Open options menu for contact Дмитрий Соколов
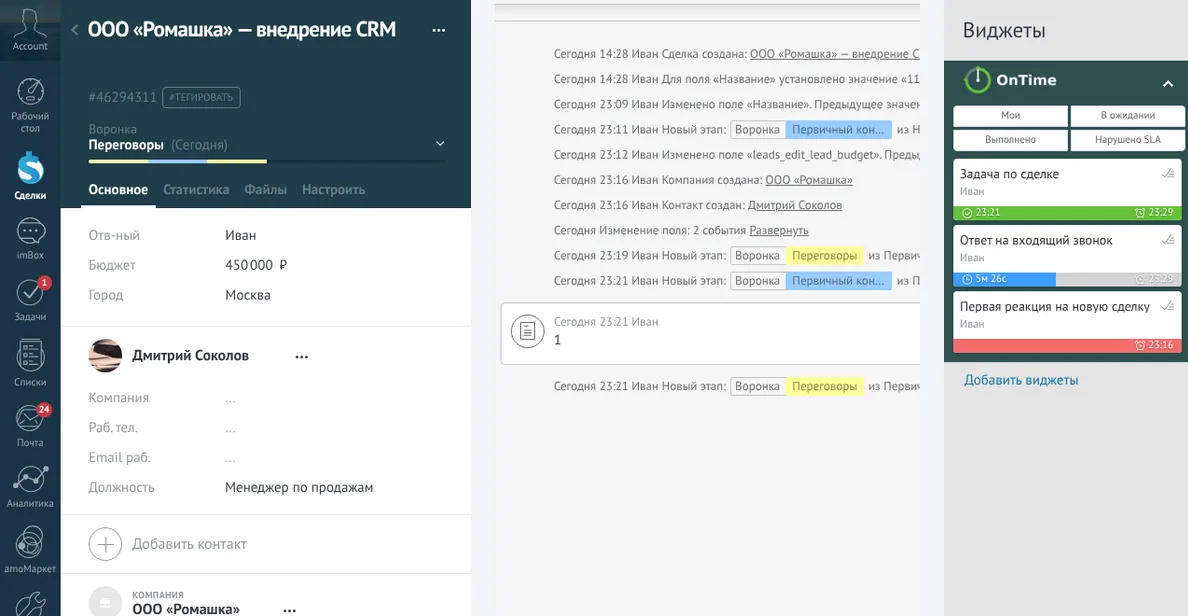Screen dimensions: 1188x616 click(x=302, y=357)
